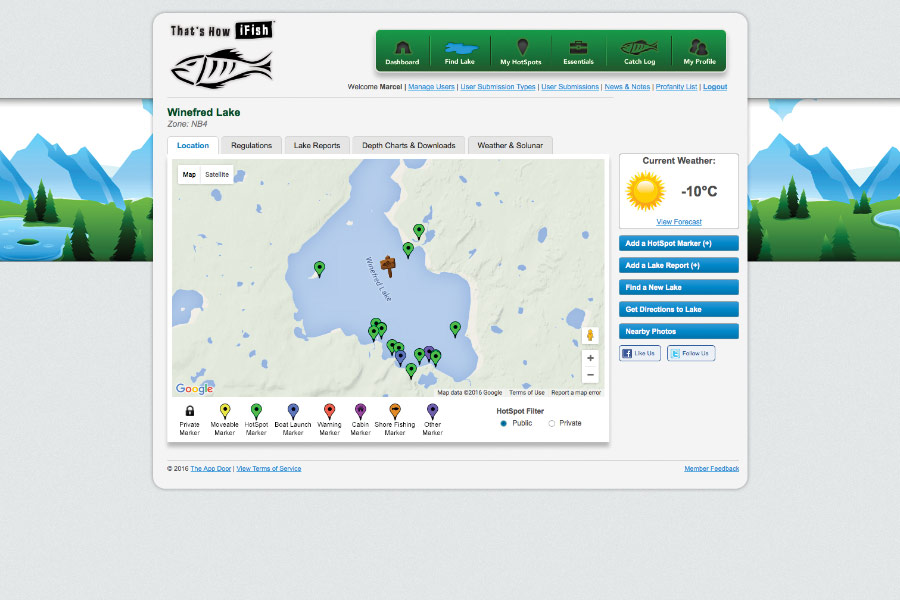This screenshot has height=600, width=900.
Task: Open My HotSpots pin icon
Action: pos(520,50)
